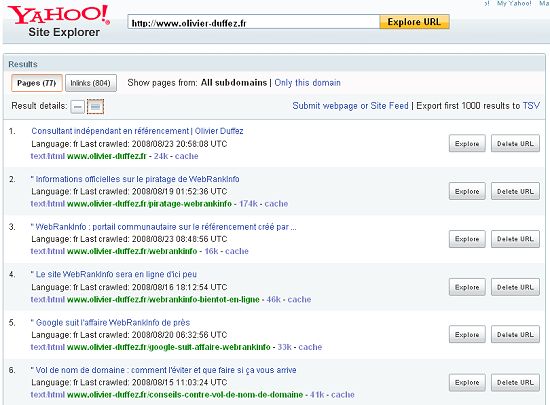Open cache for piratage-webrankinfo page
Viewport: 550px width, 405px height.
click(x=276, y=204)
